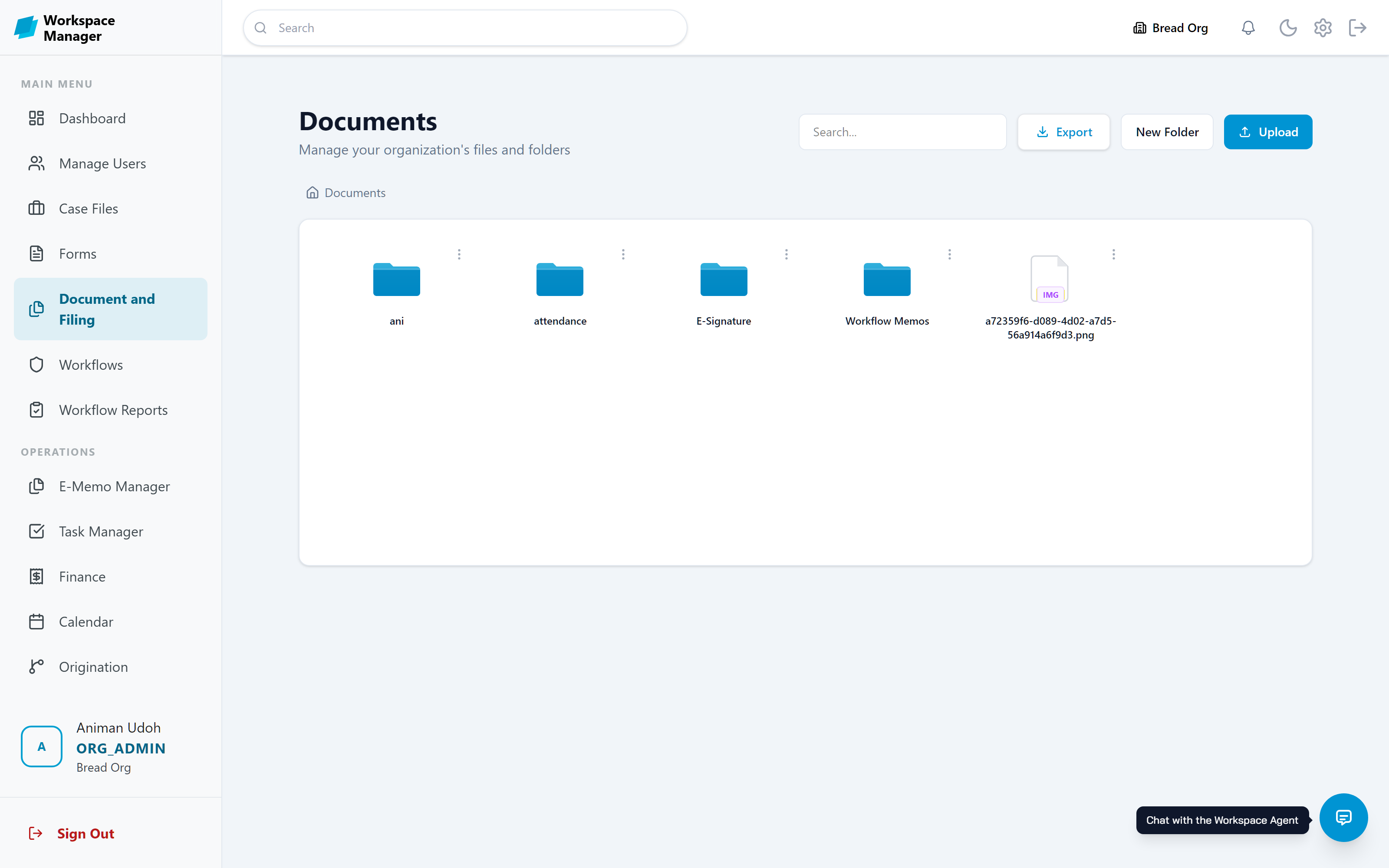
Task: Click the Workspace Manager logo icon
Action: (26, 27)
